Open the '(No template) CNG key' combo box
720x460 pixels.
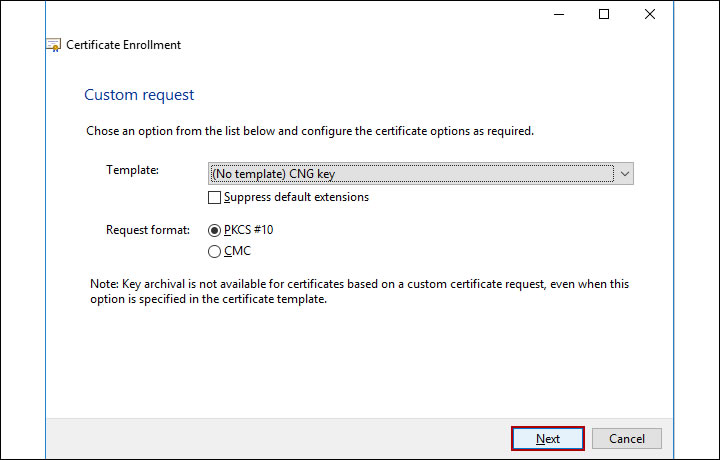[410, 174]
